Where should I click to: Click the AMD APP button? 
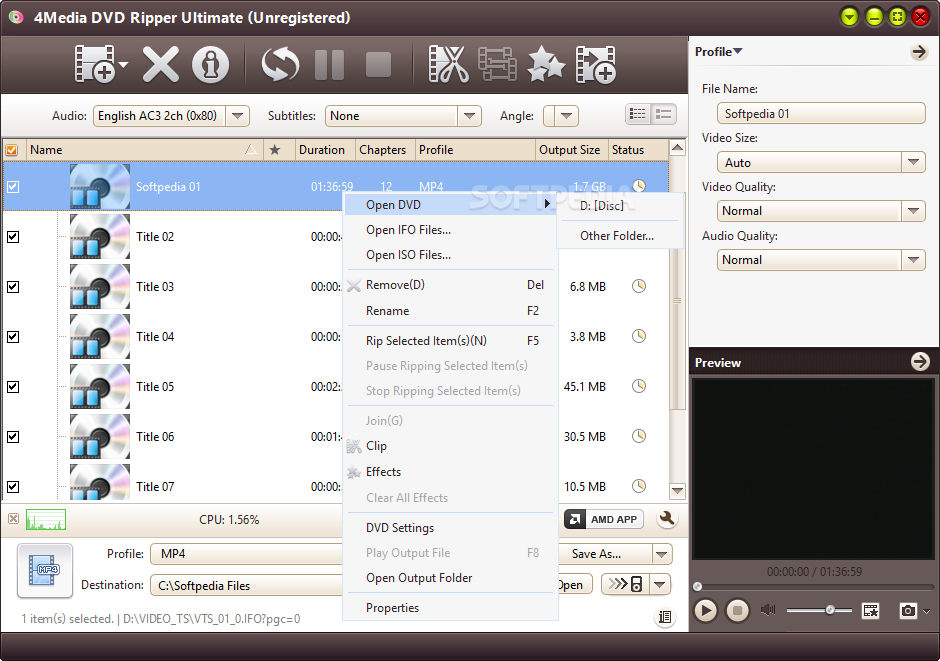[604, 519]
